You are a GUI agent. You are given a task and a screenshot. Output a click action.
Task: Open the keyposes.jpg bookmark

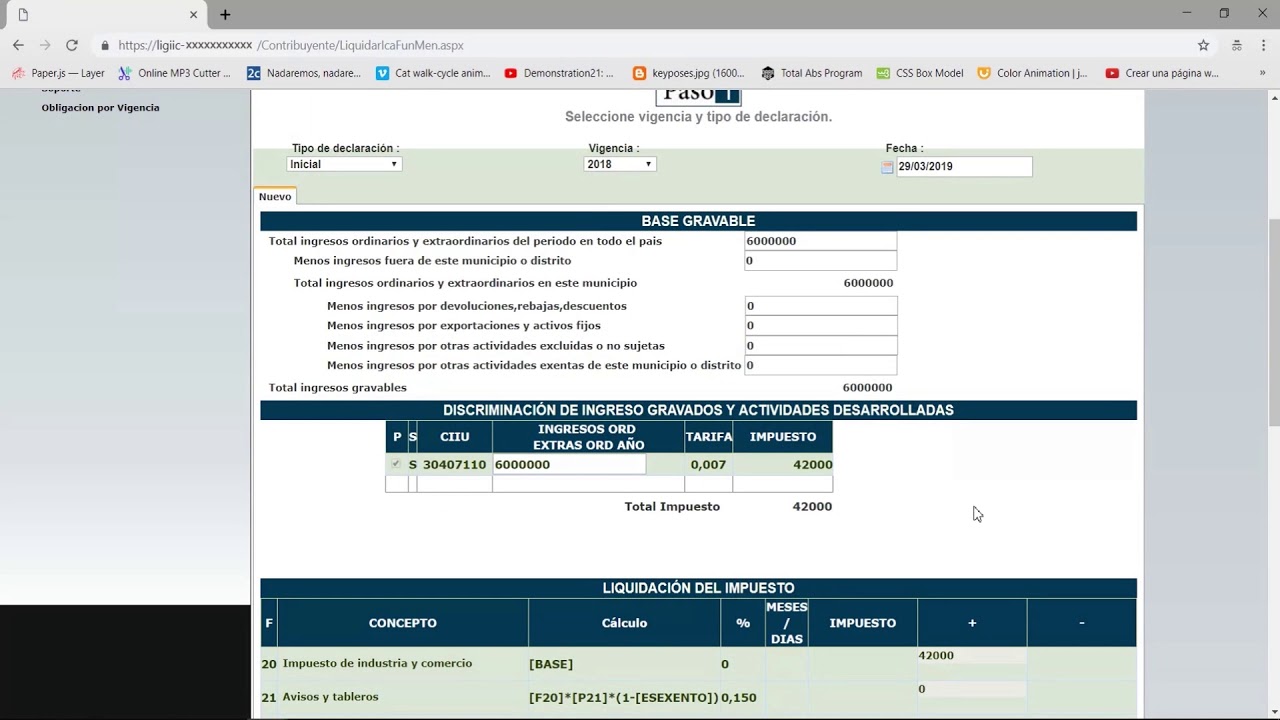[689, 73]
